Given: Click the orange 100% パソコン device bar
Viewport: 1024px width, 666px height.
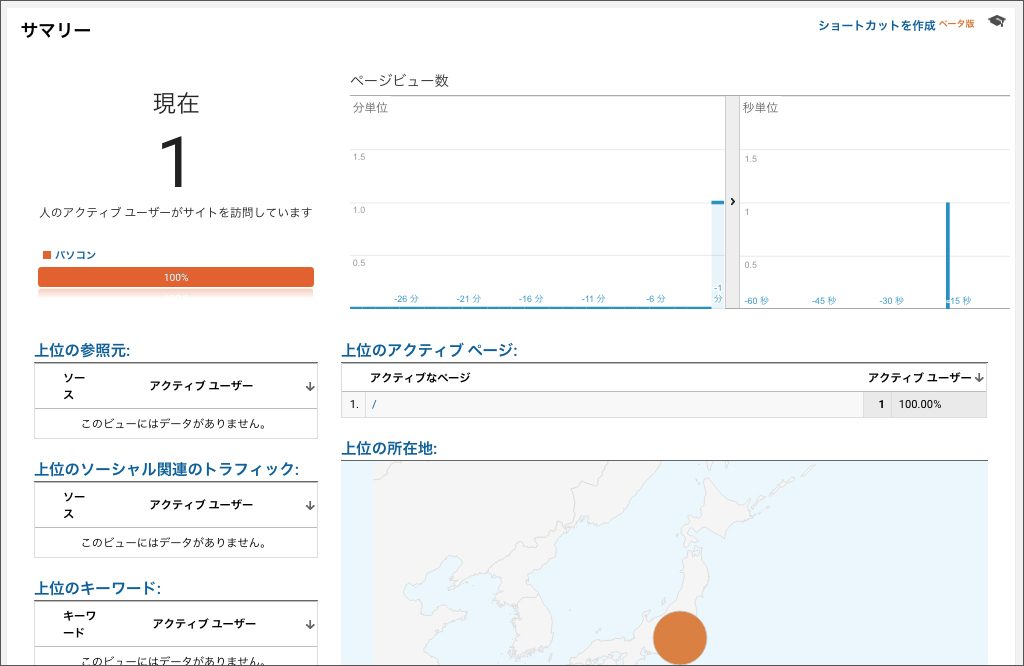Looking at the screenshot, I should coord(176,277).
